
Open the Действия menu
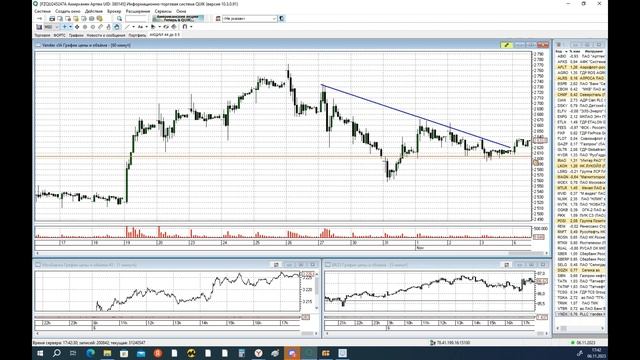coord(94,11)
